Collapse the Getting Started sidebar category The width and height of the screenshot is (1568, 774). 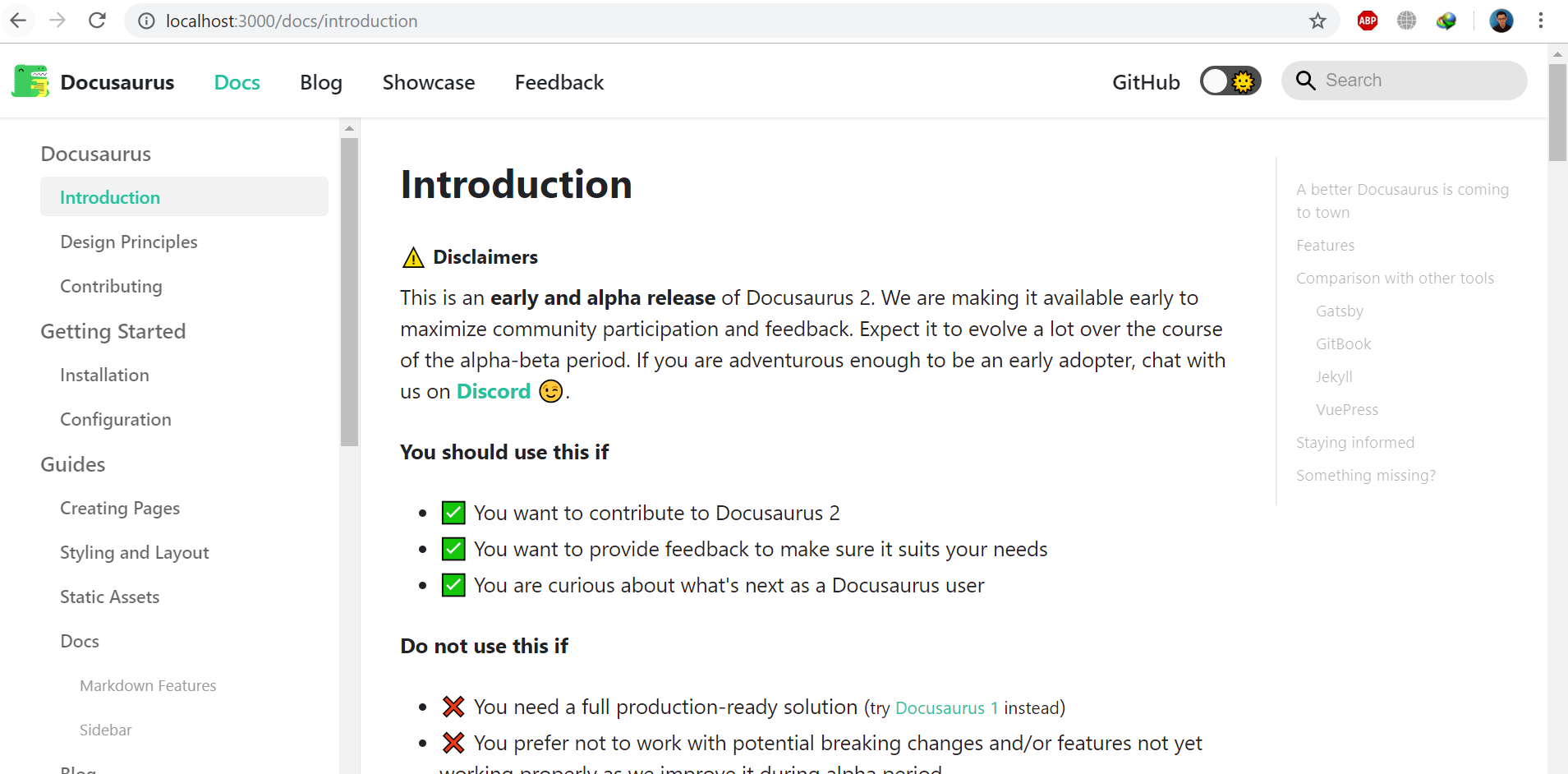pyautogui.click(x=113, y=331)
